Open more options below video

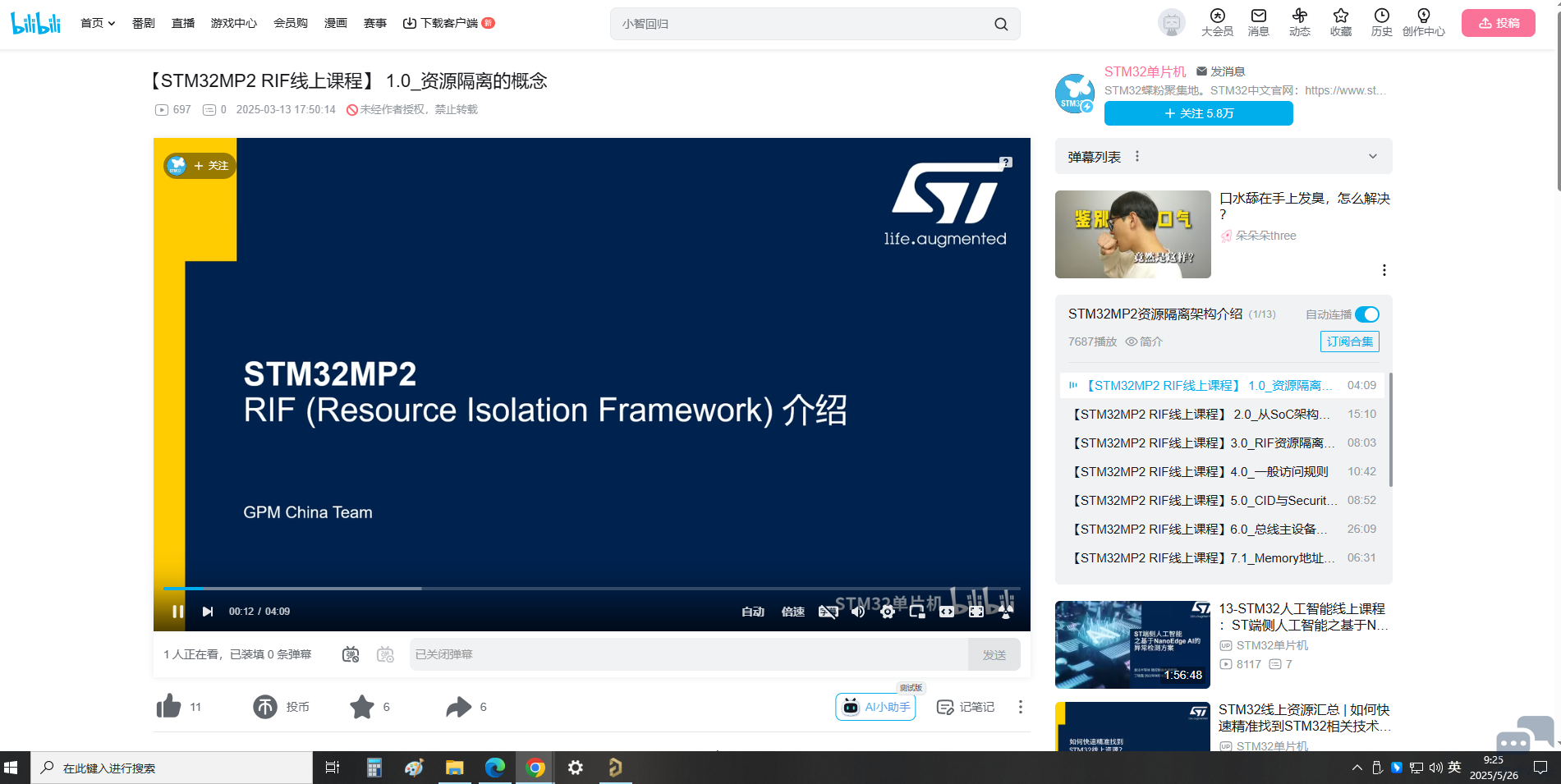(x=1020, y=707)
